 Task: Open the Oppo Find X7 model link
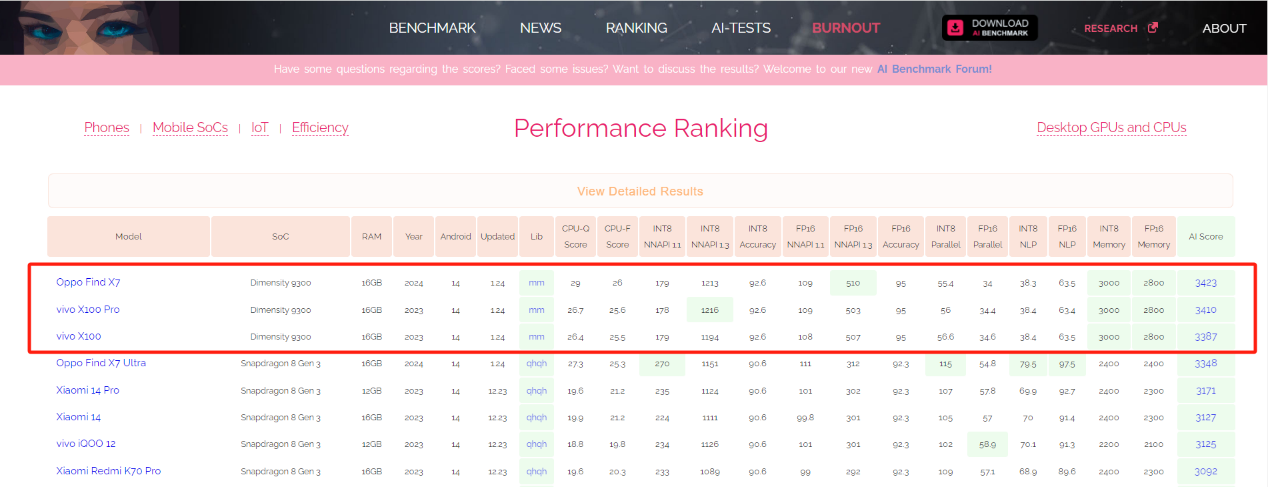point(88,283)
